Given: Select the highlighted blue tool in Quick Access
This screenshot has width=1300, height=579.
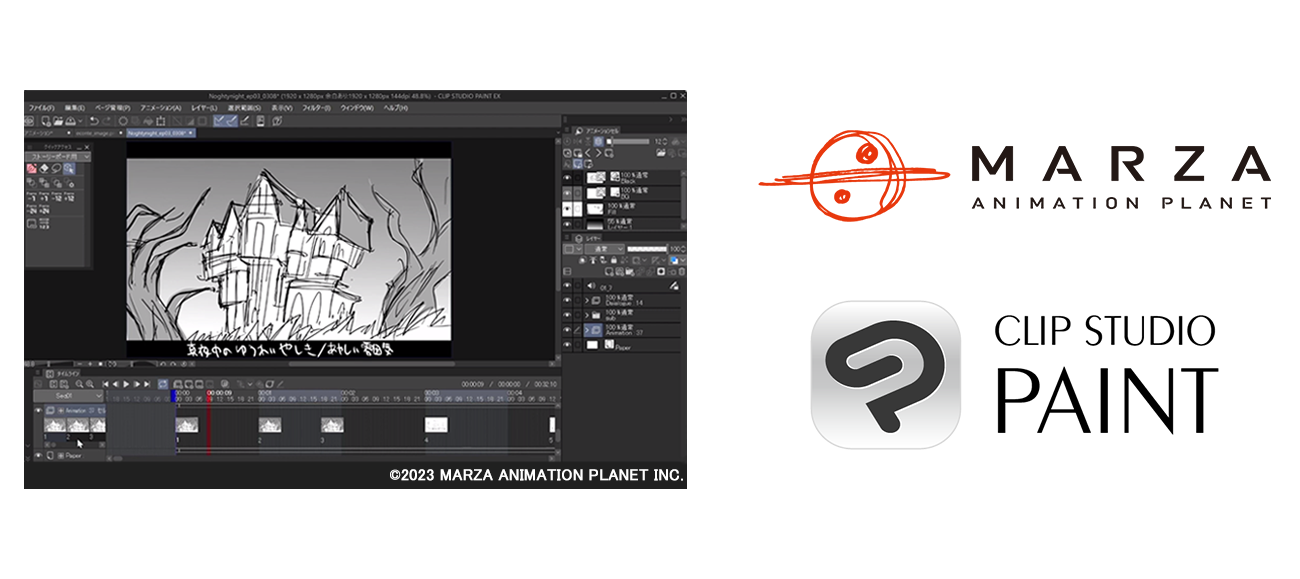Looking at the screenshot, I should point(69,168).
